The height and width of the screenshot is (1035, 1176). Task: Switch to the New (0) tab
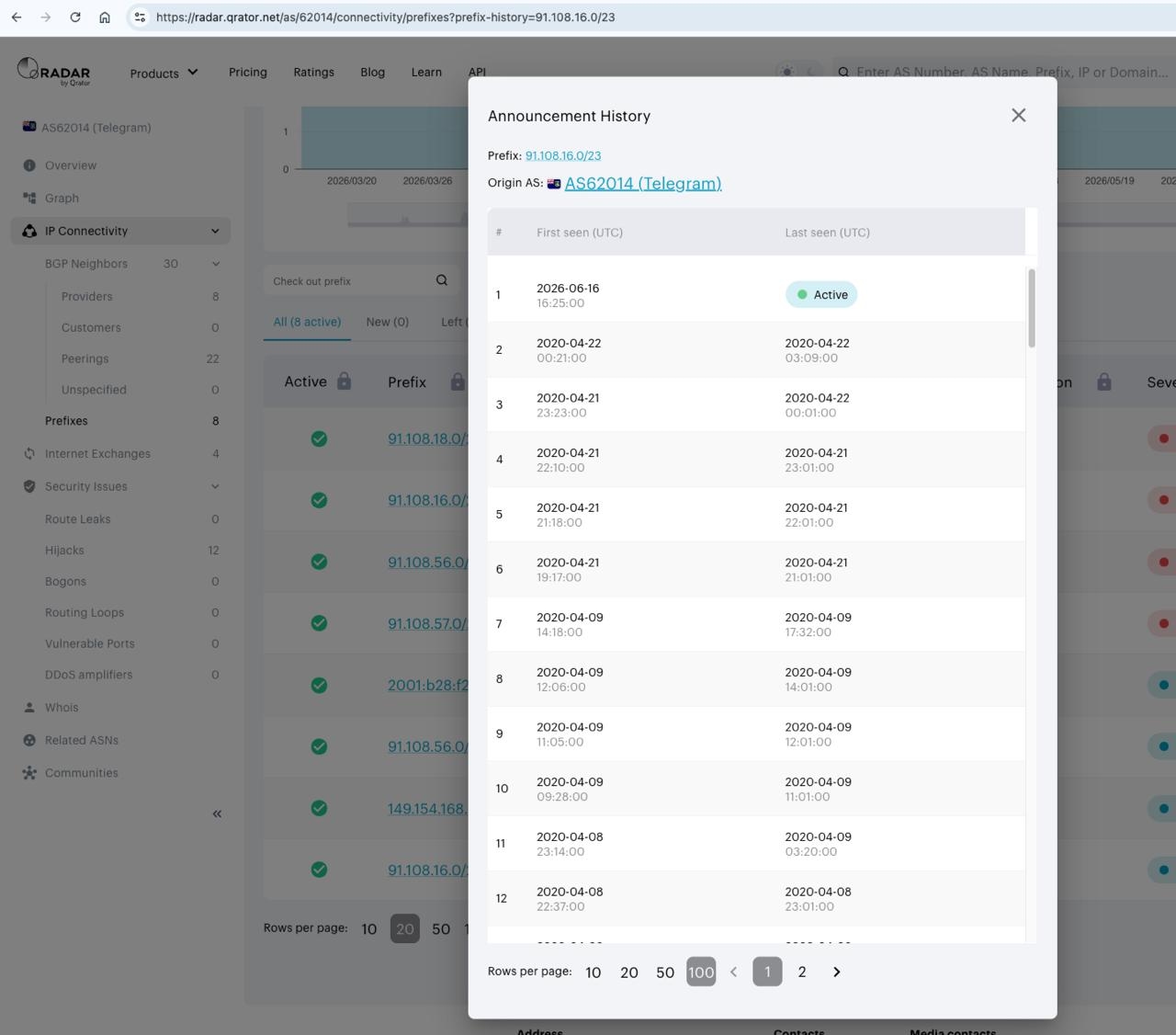tap(387, 322)
